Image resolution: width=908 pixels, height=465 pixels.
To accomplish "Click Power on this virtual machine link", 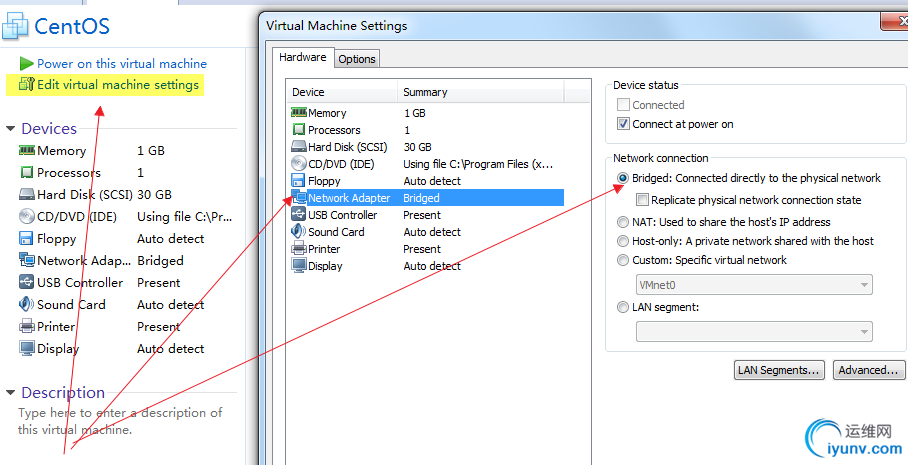I will click(x=122, y=64).
